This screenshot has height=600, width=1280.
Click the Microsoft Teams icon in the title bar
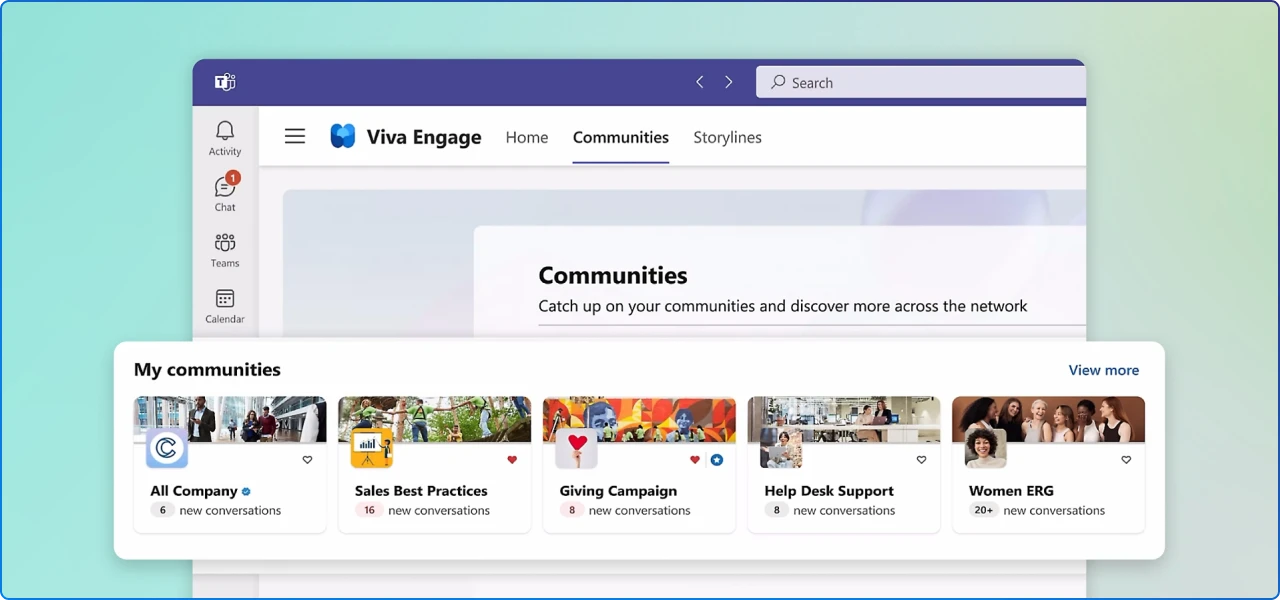(x=224, y=82)
